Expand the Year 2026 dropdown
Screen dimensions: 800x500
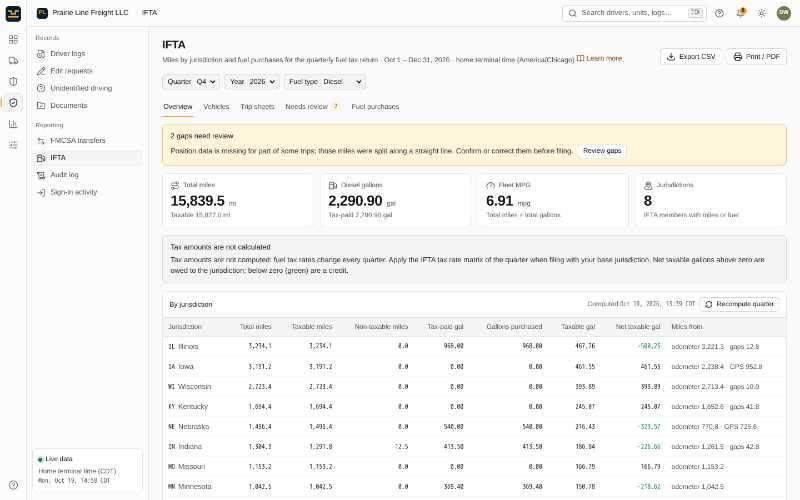[x=252, y=82]
